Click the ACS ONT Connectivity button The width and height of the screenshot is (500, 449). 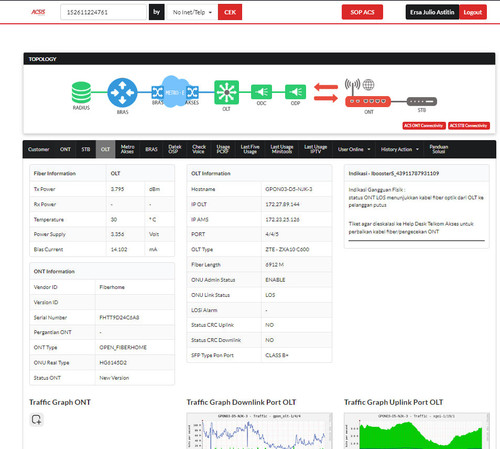click(x=424, y=126)
